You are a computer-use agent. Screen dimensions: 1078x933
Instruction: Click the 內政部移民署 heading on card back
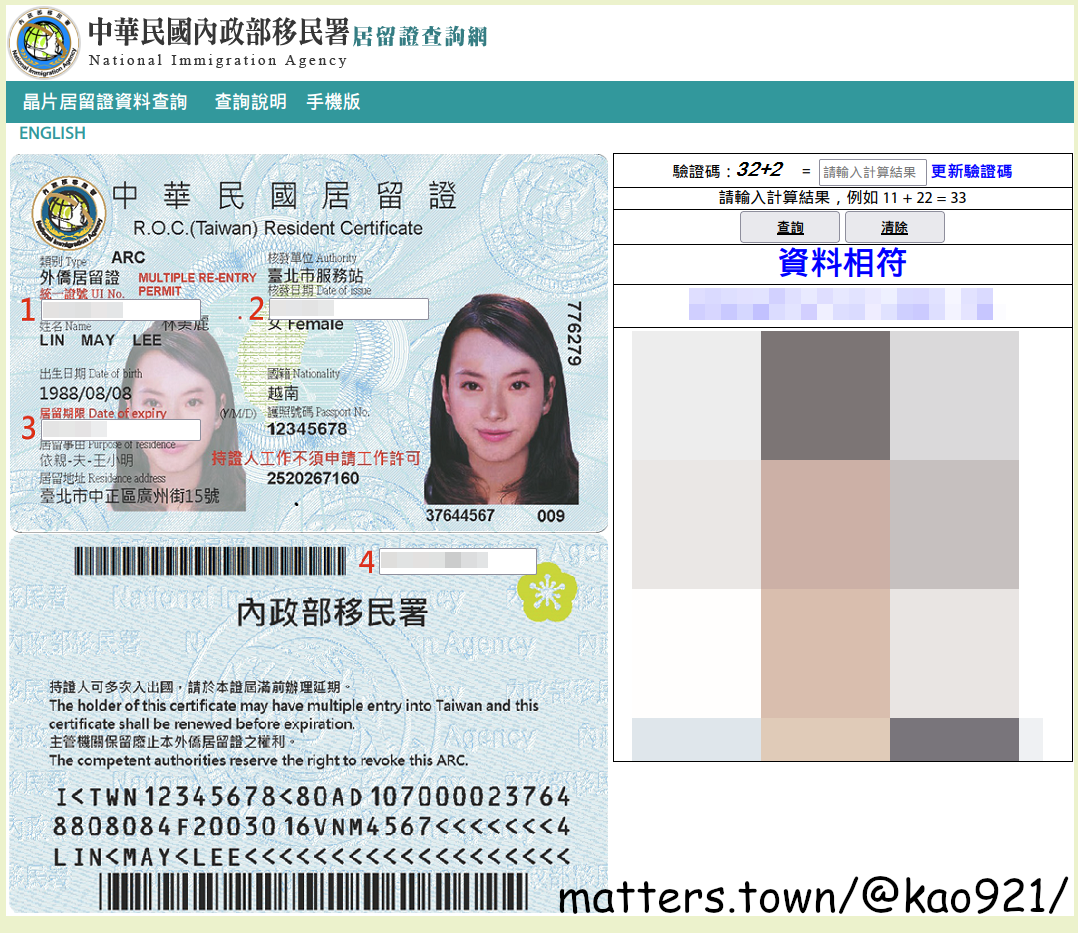click(x=332, y=613)
